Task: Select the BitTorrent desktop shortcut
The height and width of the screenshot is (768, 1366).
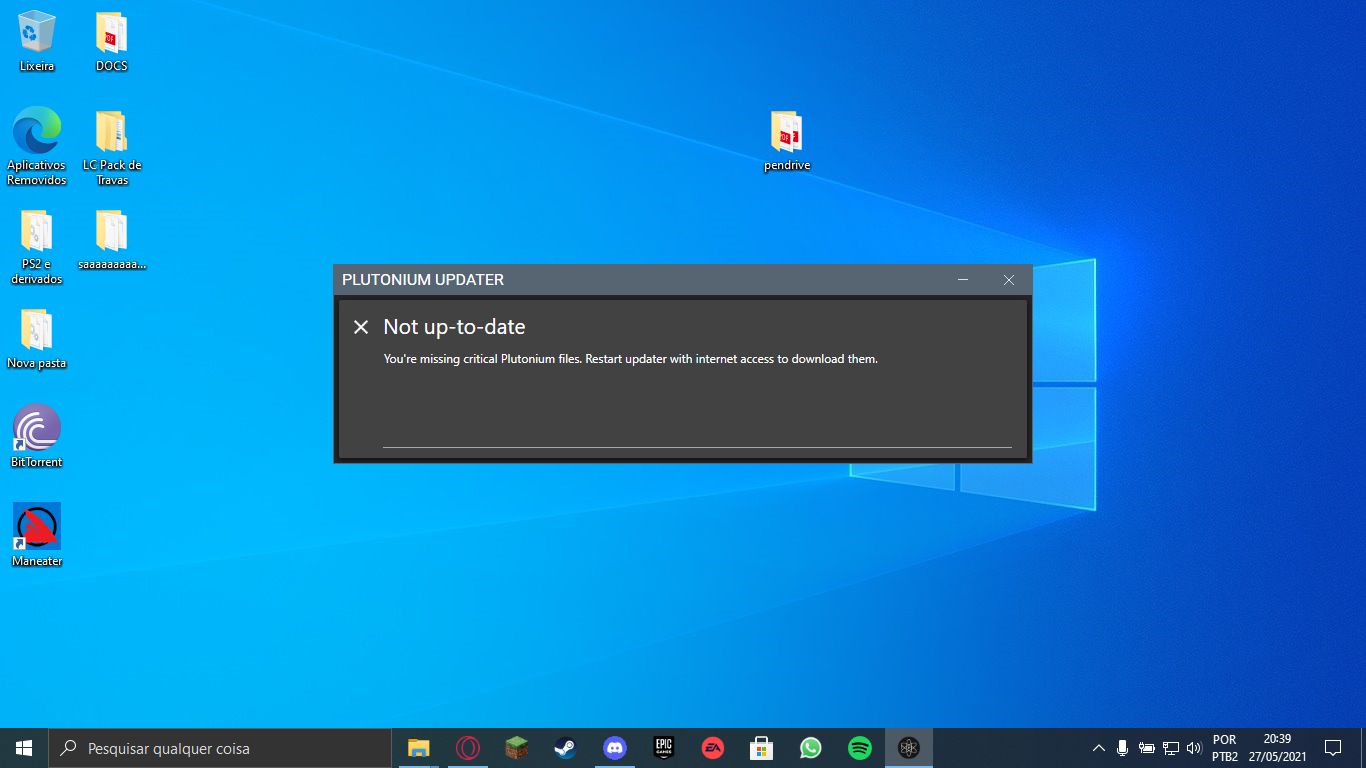Action: pyautogui.click(x=37, y=436)
